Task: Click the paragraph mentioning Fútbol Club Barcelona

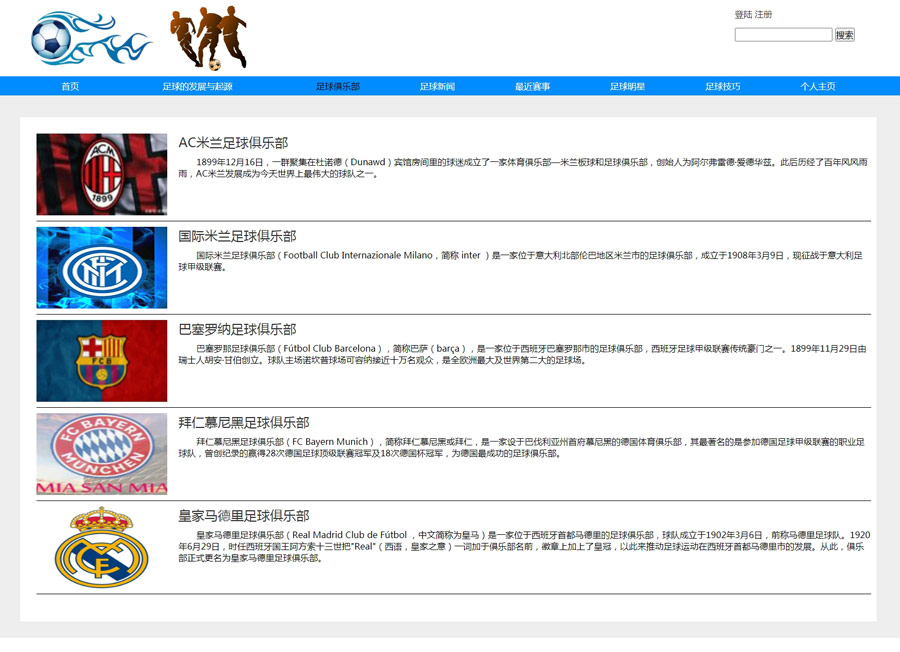Action: [522, 354]
